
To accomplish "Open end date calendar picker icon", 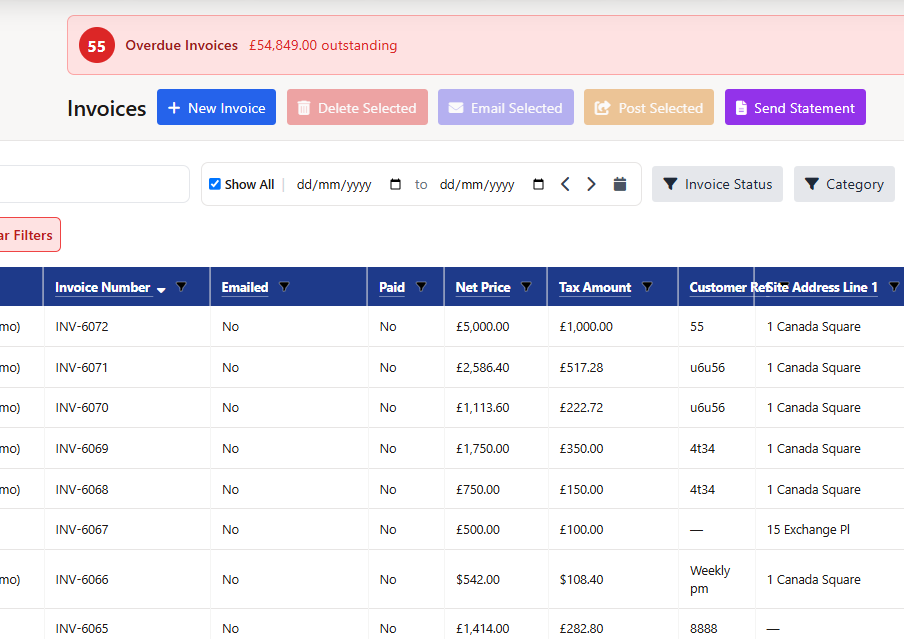I will pyautogui.click(x=538, y=184).
